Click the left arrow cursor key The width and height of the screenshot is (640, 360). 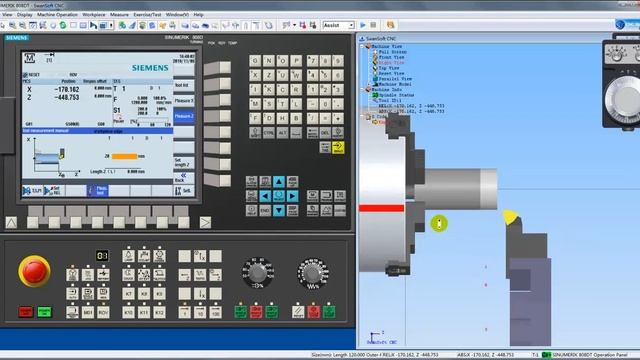point(265,196)
